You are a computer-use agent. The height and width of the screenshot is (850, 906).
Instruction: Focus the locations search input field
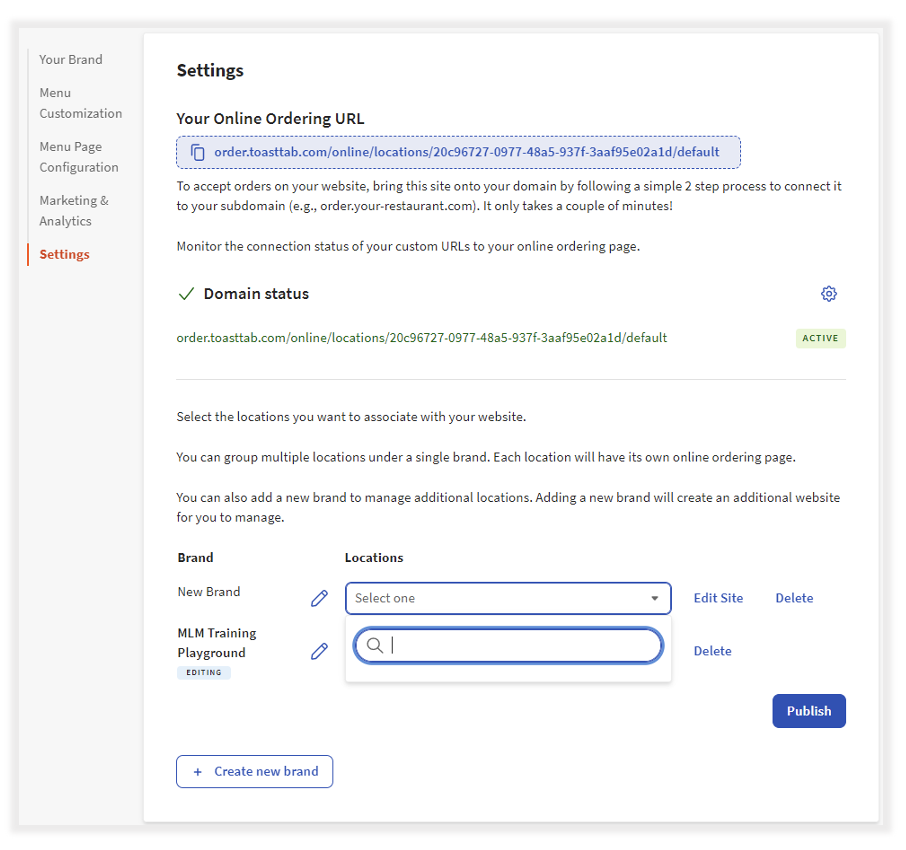click(x=520, y=645)
